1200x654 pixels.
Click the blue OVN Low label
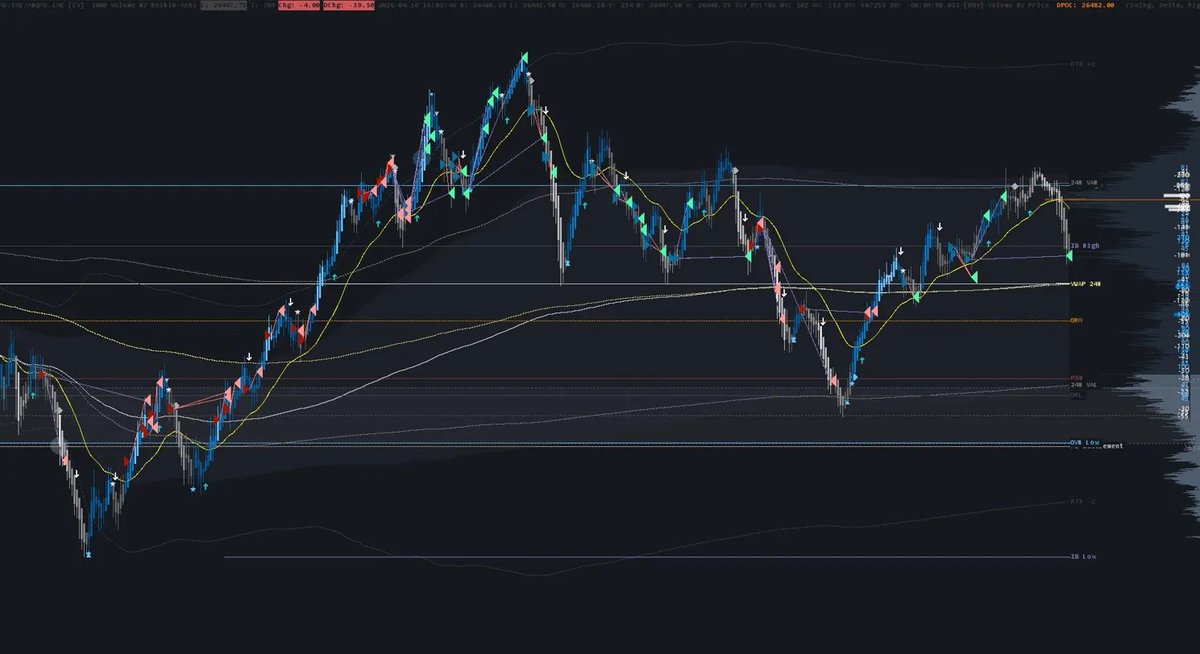coord(1084,442)
